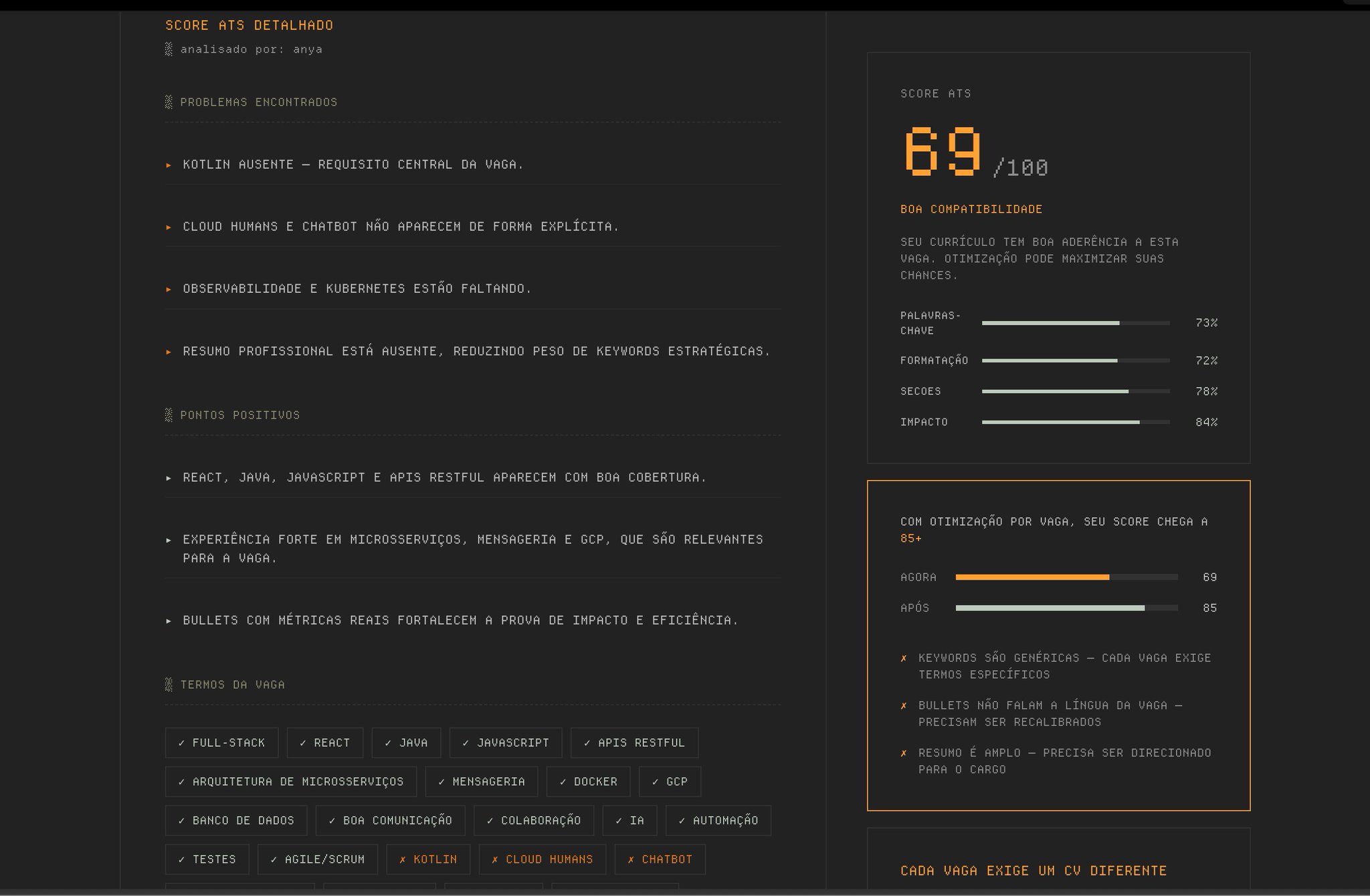Select the DOCKER tag
The width and height of the screenshot is (1370, 896).
[588, 782]
